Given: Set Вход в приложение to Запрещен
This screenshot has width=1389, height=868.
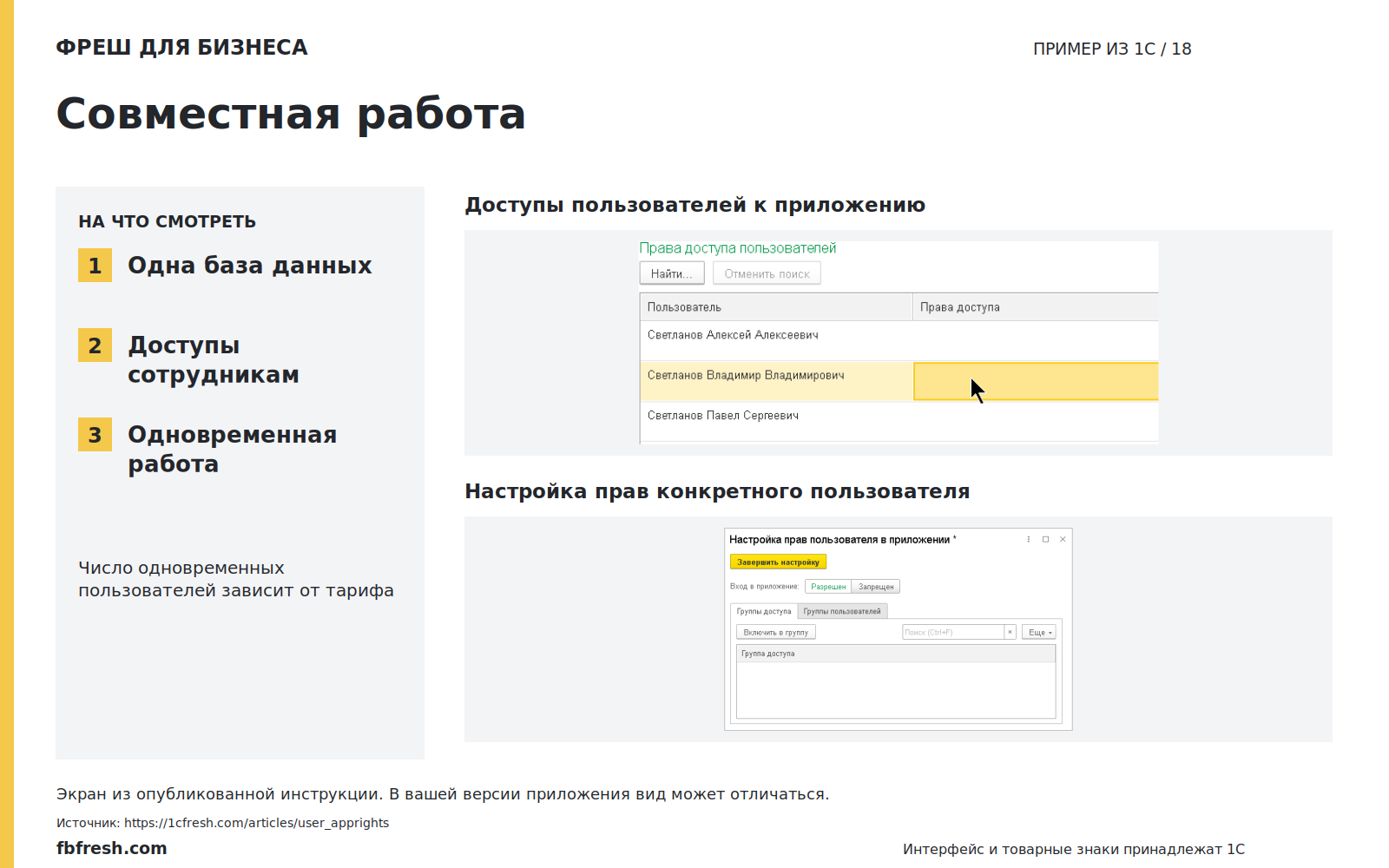Looking at the screenshot, I should tap(876, 587).
